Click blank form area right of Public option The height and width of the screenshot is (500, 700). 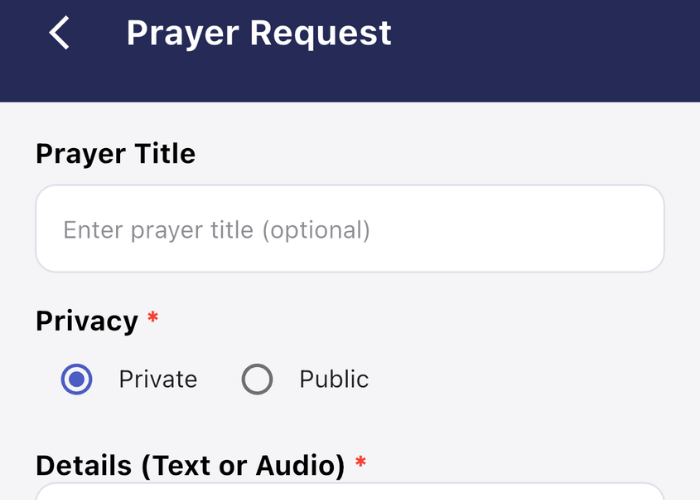point(530,380)
